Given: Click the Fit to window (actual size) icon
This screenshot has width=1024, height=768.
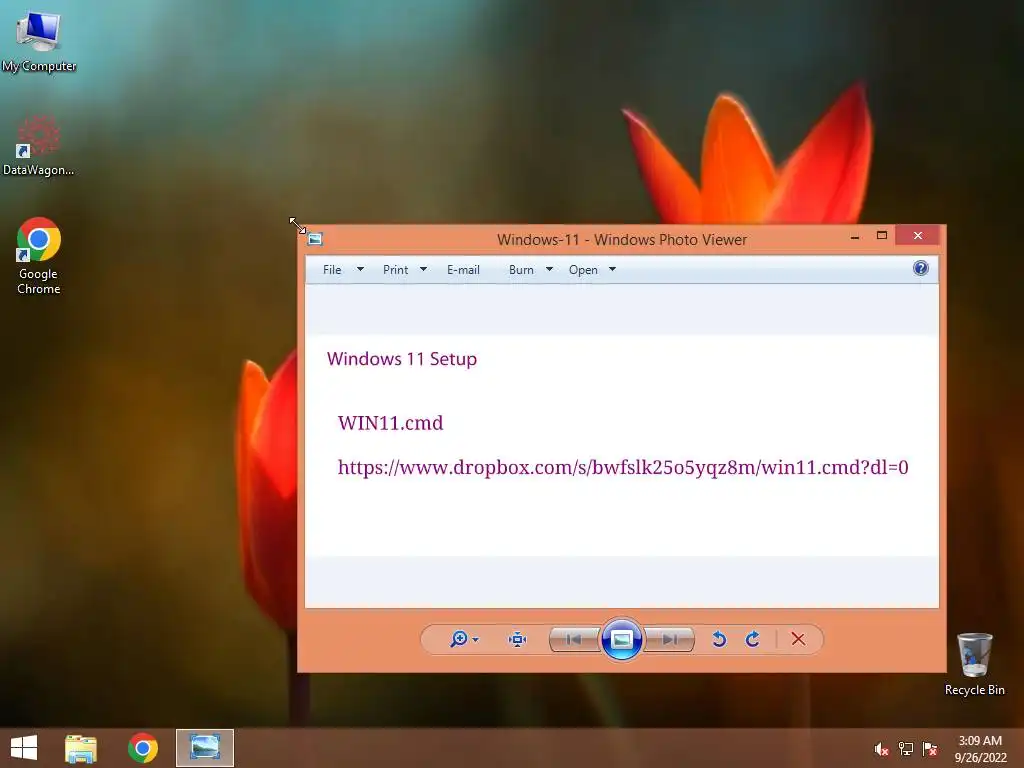Looking at the screenshot, I should point(517,639).
